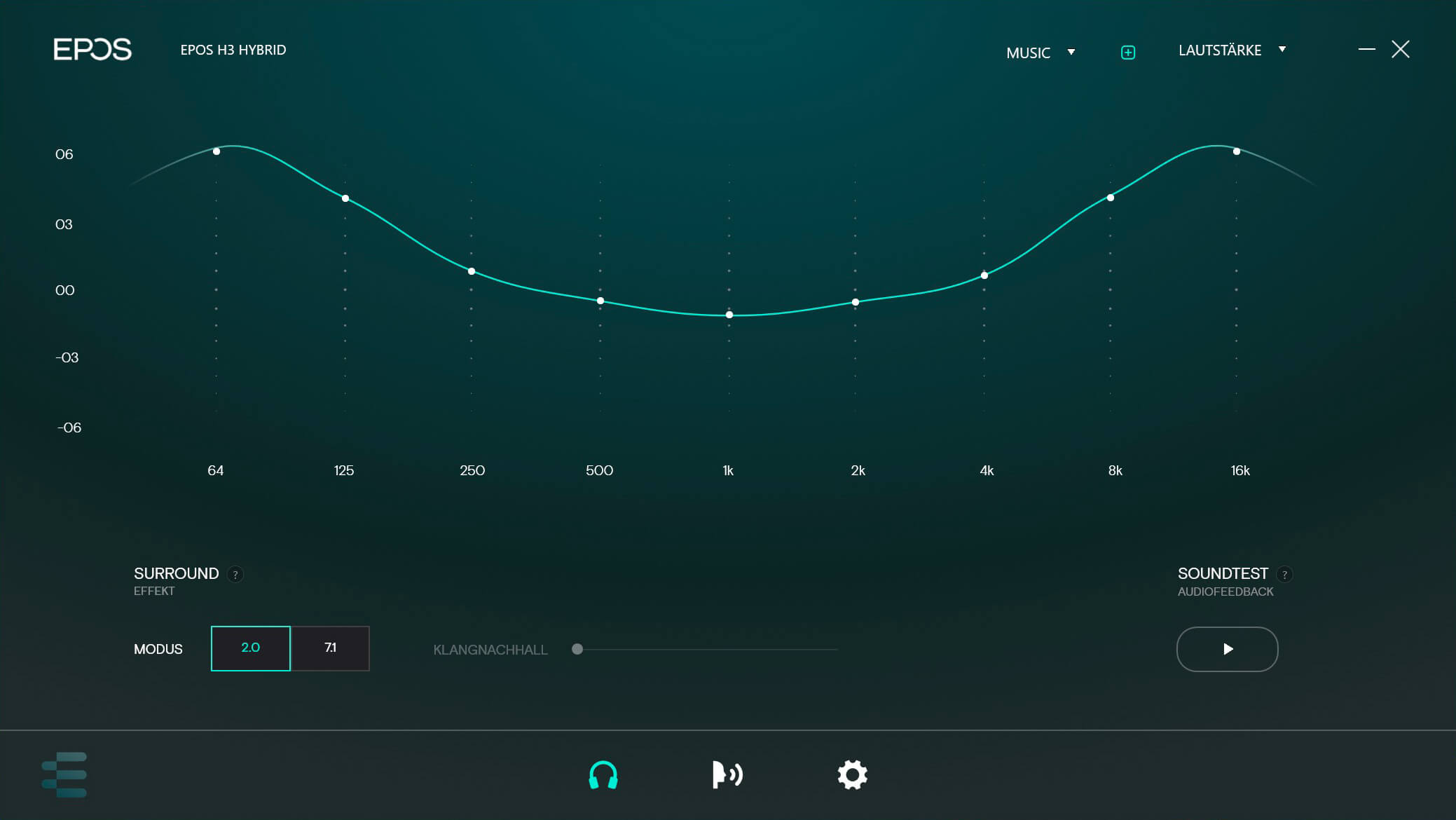The height and width of the screenshot is (820, 1456).
Task: Play the sound test audio feedback
Action: [x=1227, y=649]
